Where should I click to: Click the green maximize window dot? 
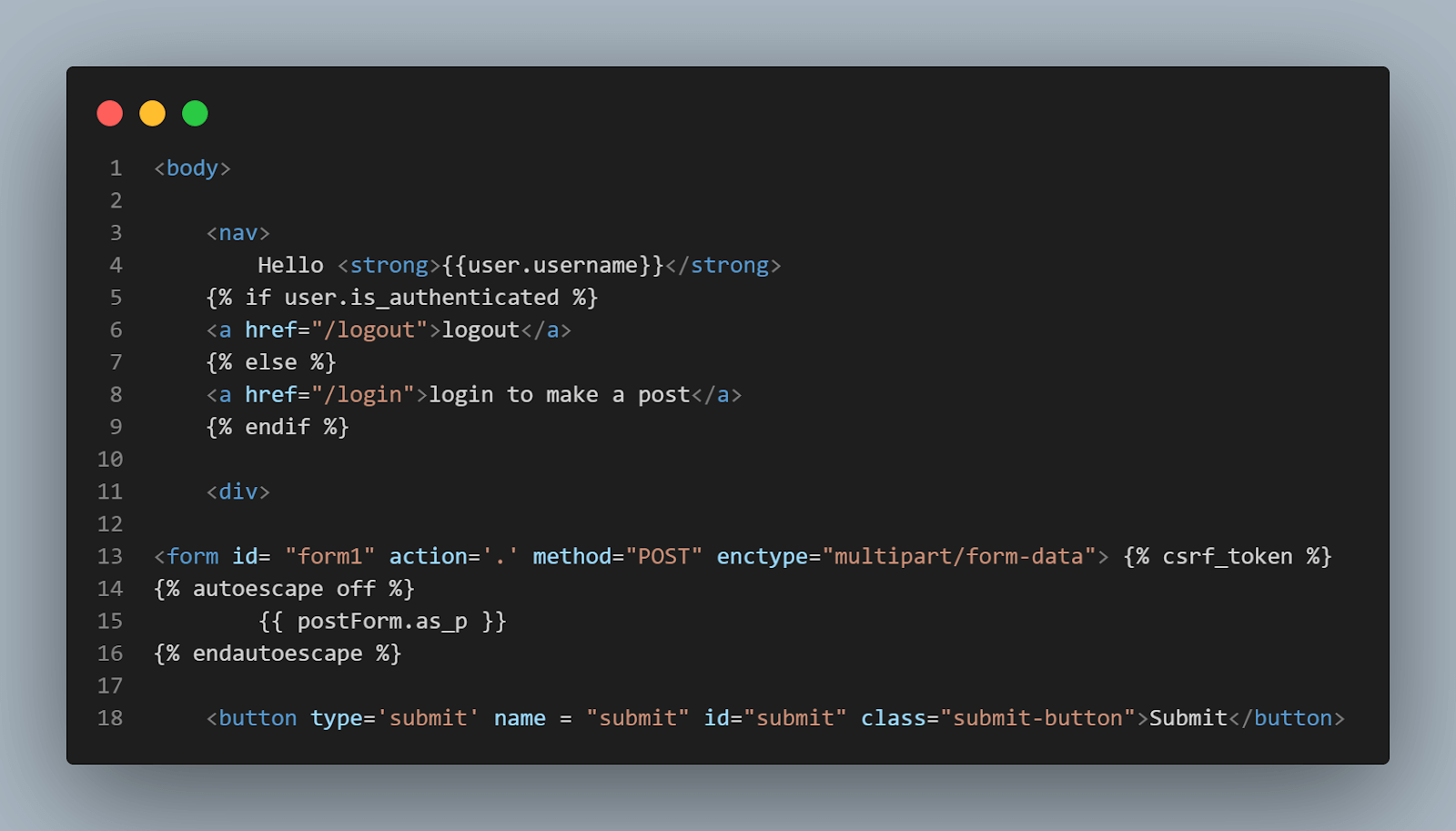point(195,114)
